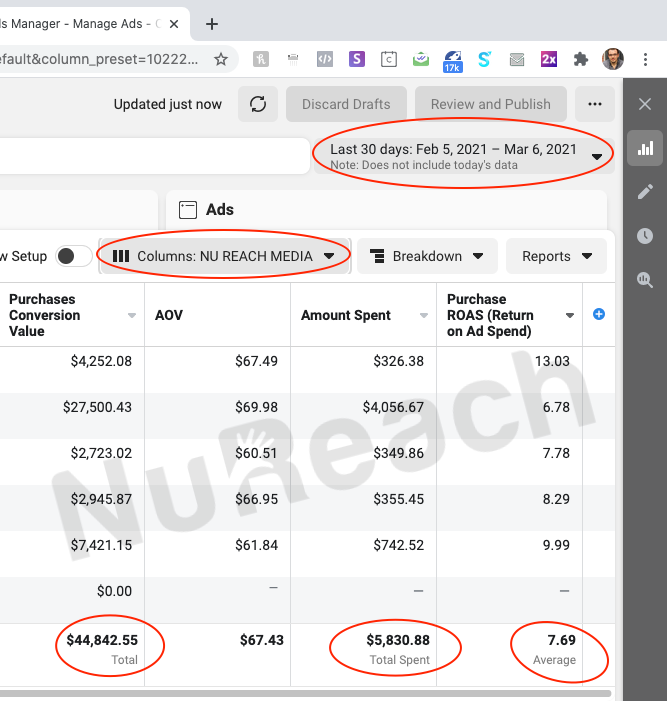Sort by Amount Spent column header
Viewport: 667px width, 701px height.
tap(346, 315)
